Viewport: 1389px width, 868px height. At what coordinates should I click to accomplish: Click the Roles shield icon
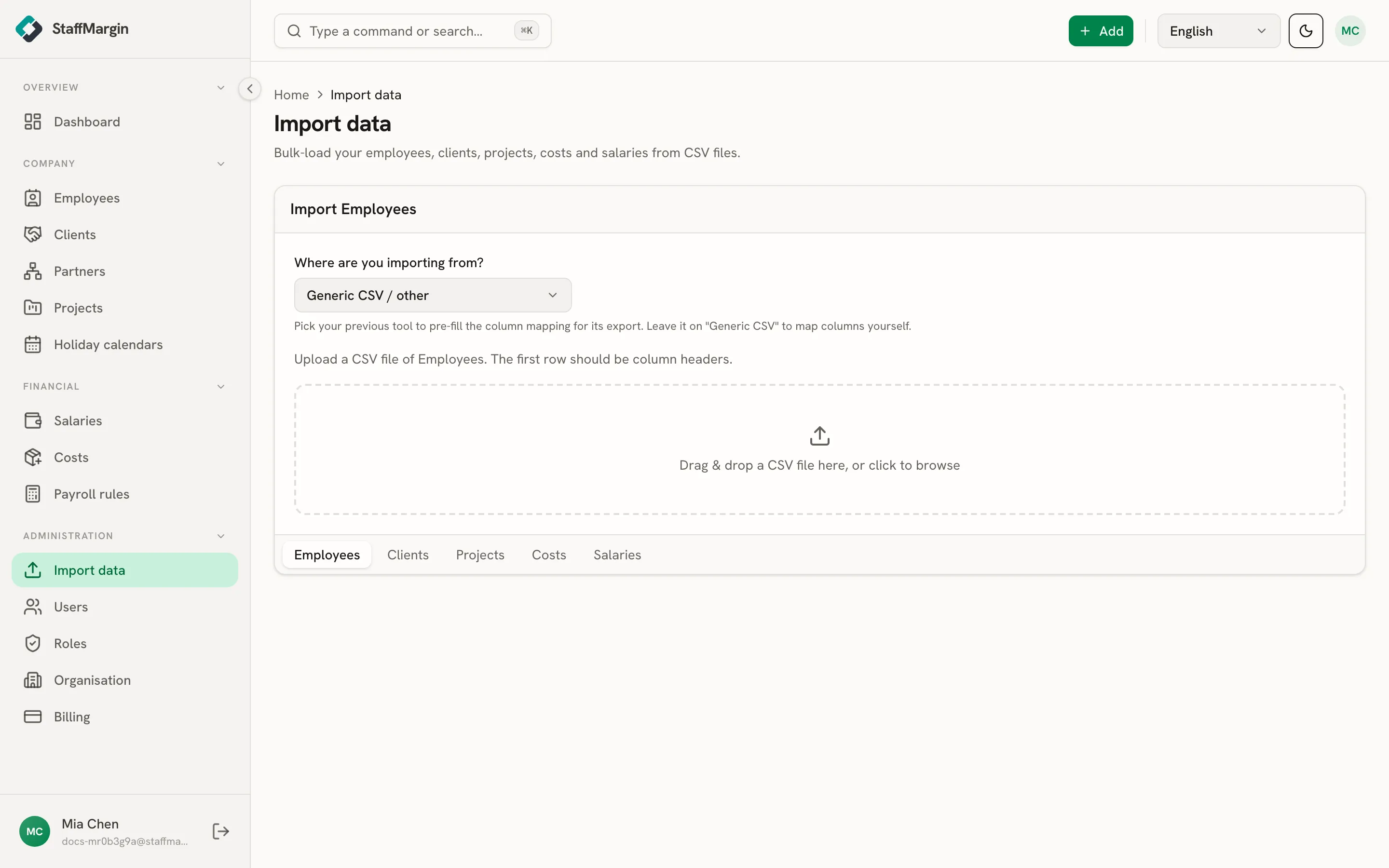pos(33,644)
